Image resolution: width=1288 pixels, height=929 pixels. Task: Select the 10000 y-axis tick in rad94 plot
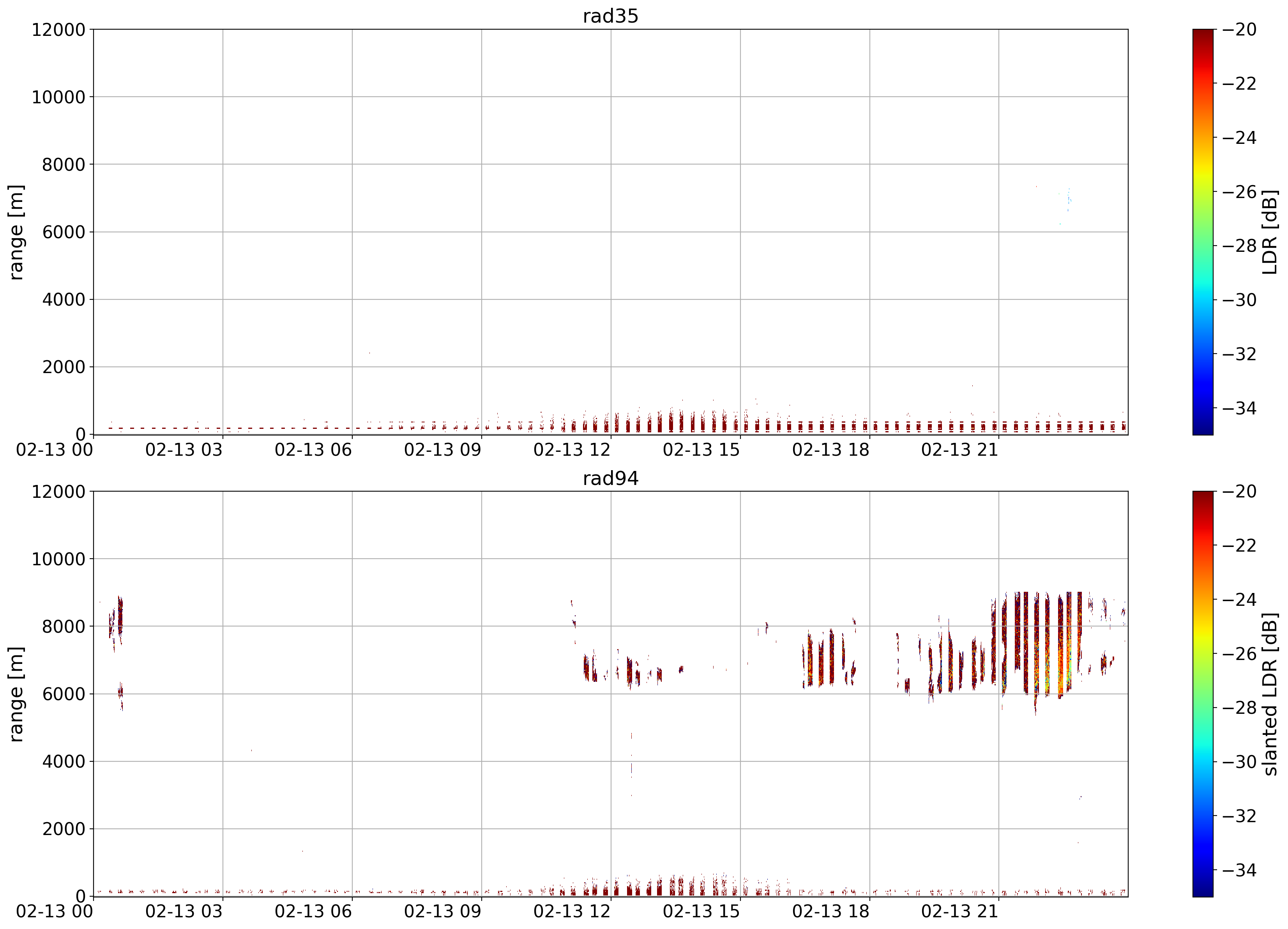tap(58, 559)
